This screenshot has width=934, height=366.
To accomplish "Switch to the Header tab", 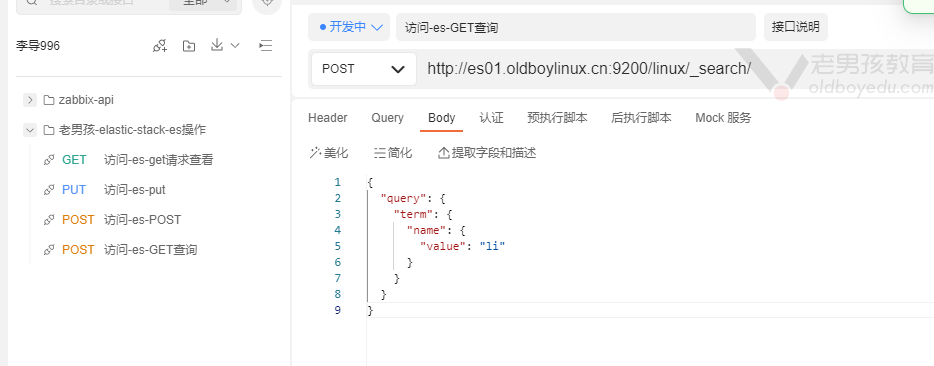I will (328, 118).
